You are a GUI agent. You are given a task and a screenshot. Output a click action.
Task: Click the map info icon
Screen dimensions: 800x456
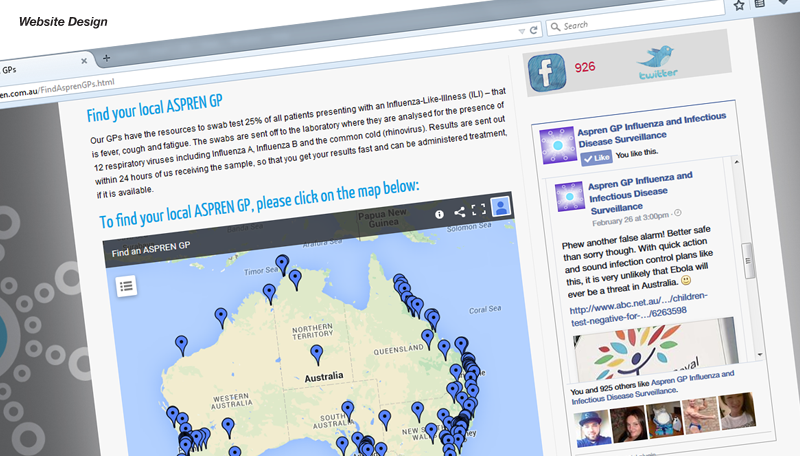439,214
